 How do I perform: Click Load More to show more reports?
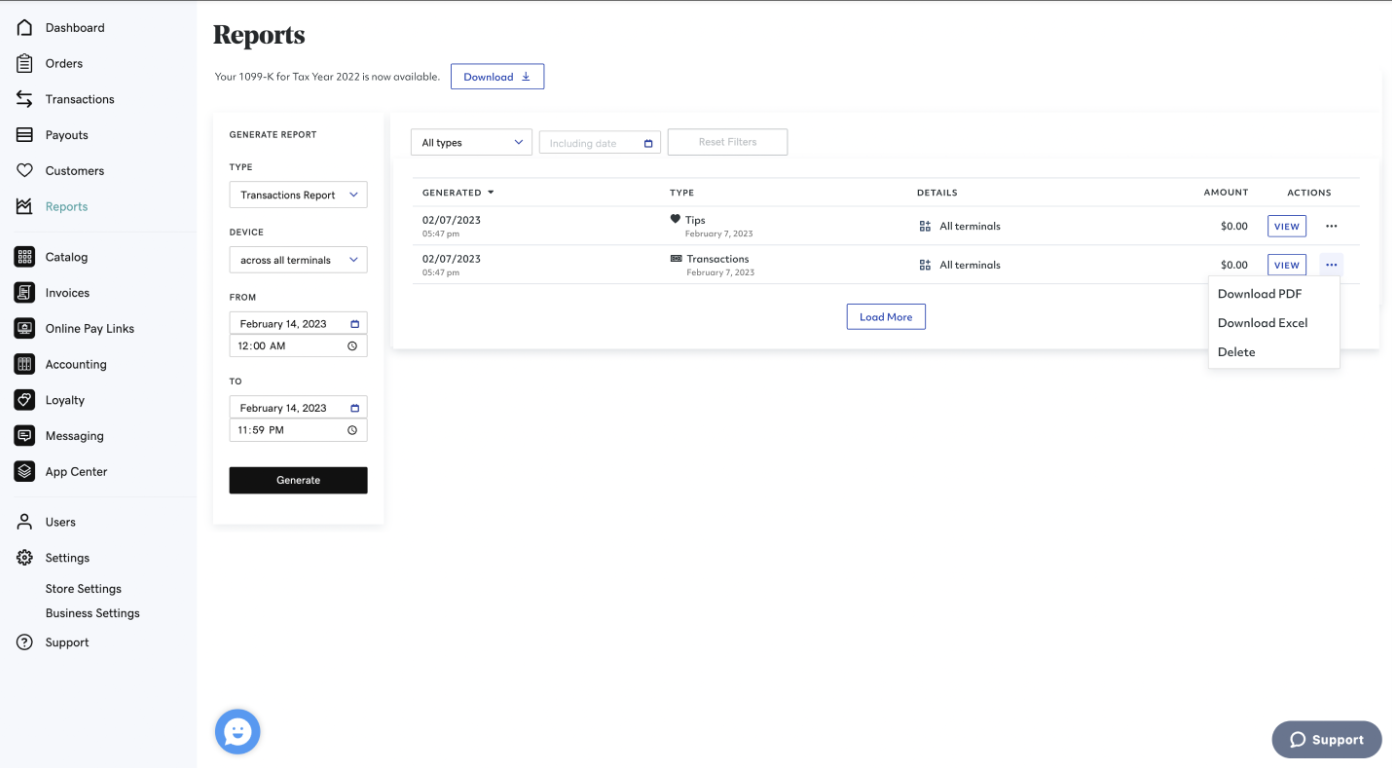(x=885, y=316)
